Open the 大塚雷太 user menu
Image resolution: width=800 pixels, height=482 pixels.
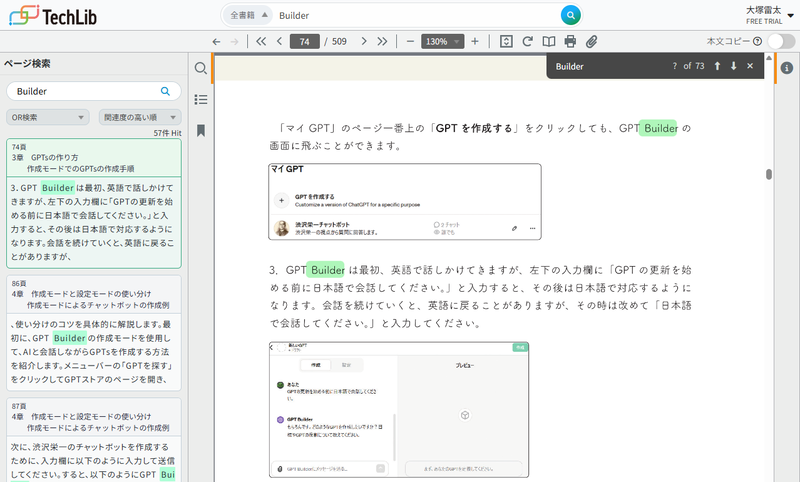coord(769,15)
